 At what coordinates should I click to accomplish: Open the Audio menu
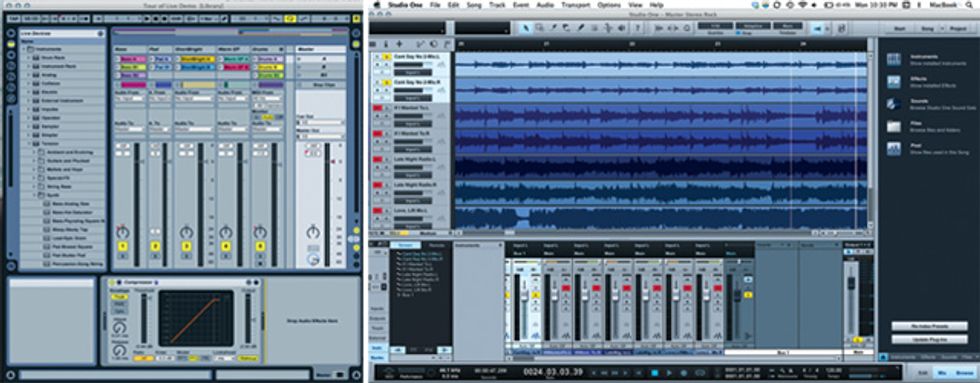(545, 4)
